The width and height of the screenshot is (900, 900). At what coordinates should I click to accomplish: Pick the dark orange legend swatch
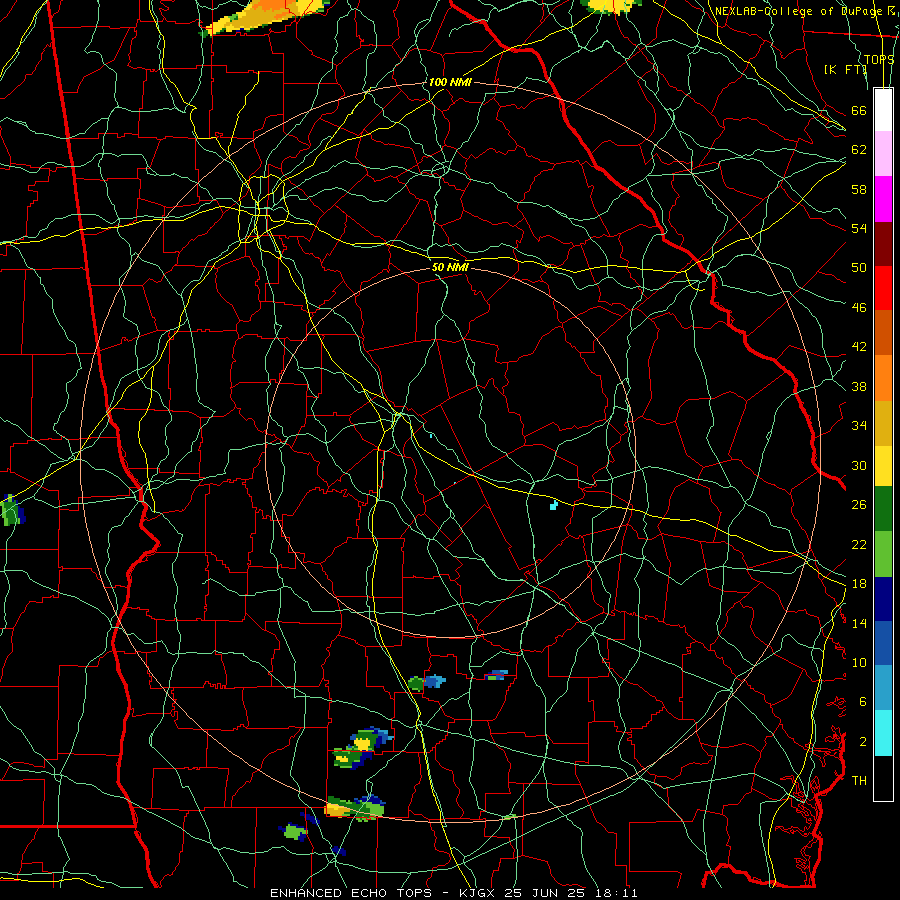[883, 332]
